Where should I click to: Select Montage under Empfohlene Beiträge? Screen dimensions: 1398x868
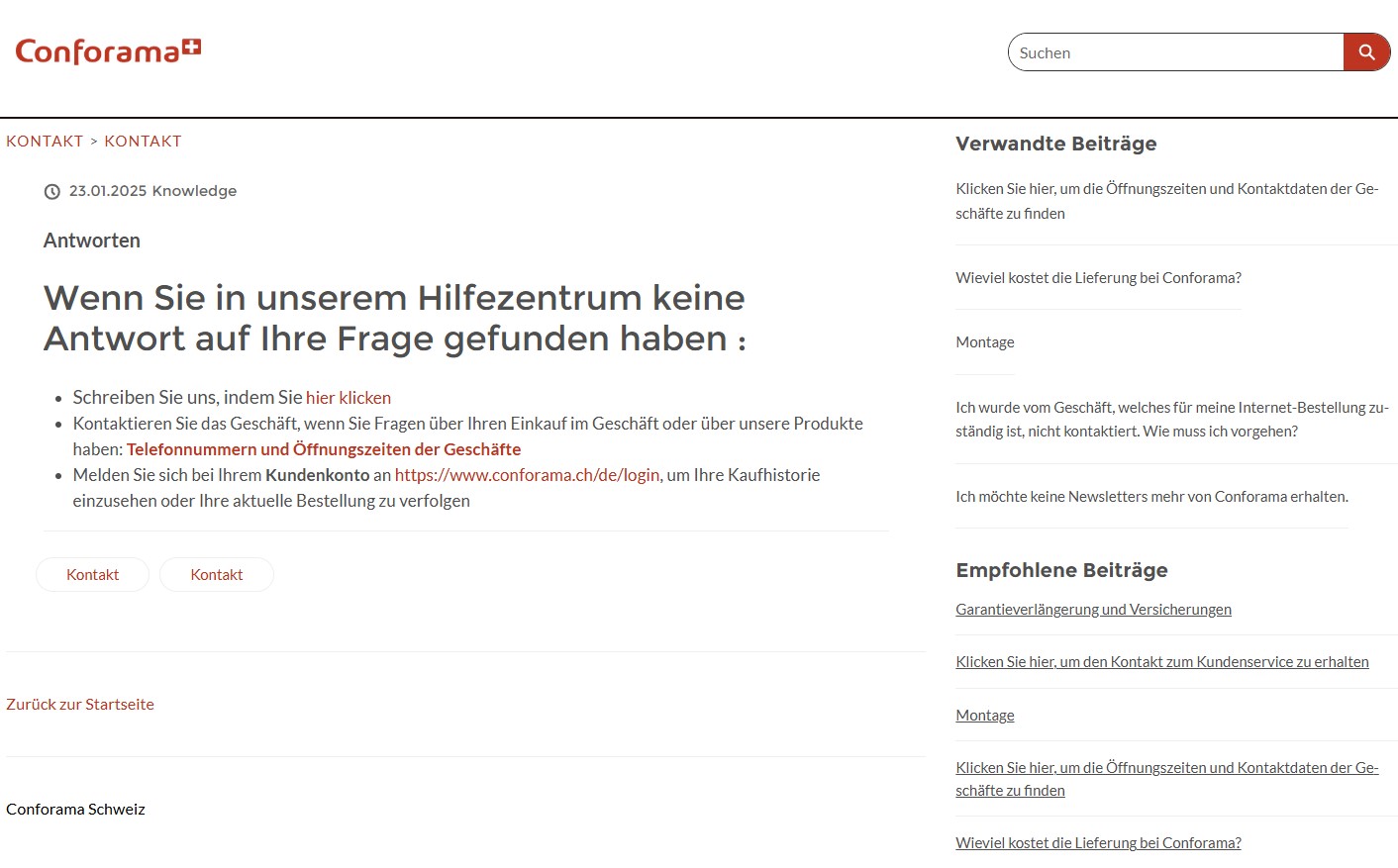[x=984, y=716]
